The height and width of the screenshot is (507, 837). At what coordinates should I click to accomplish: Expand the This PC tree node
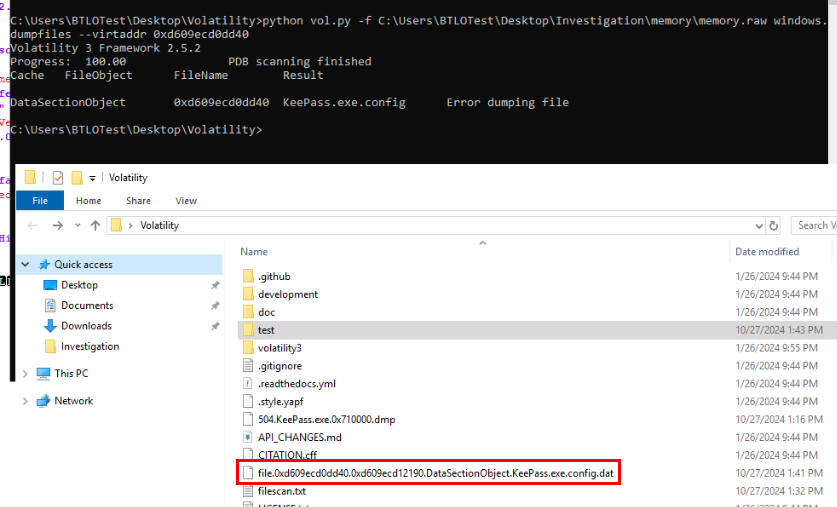(x=25, y=374)
